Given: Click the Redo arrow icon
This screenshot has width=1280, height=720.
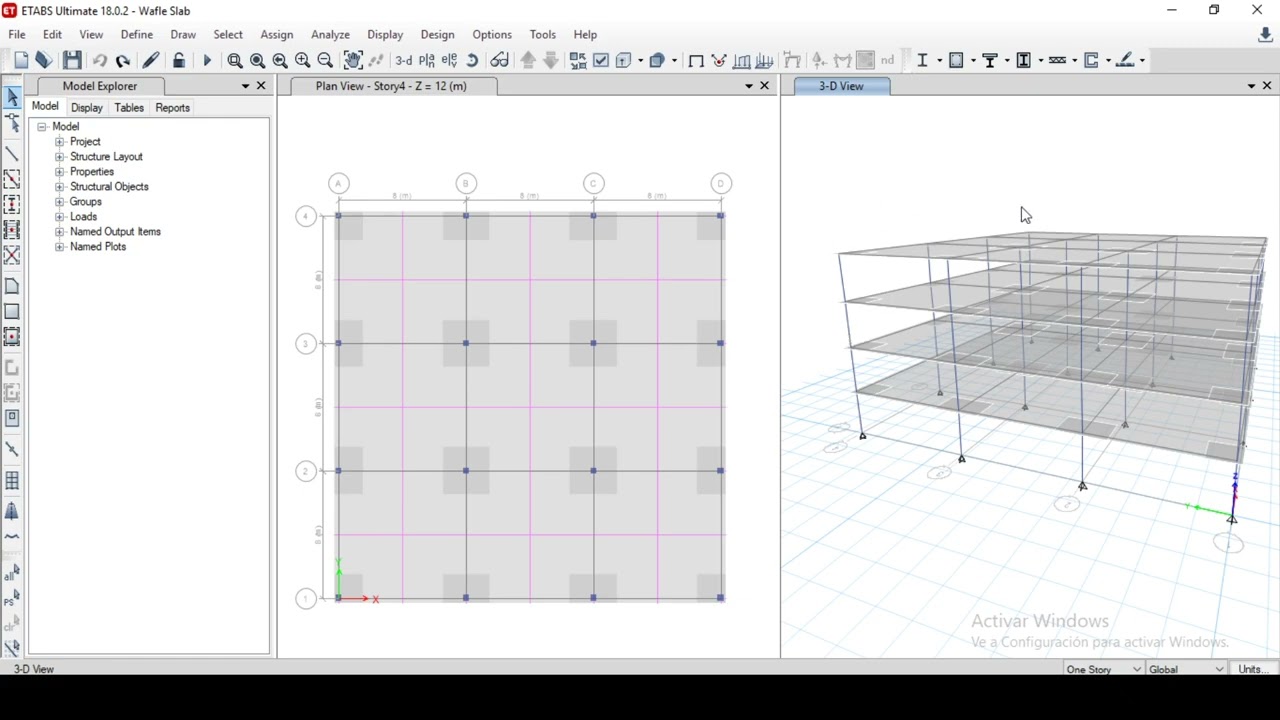Looking at the screenshot, I should 123,60.
